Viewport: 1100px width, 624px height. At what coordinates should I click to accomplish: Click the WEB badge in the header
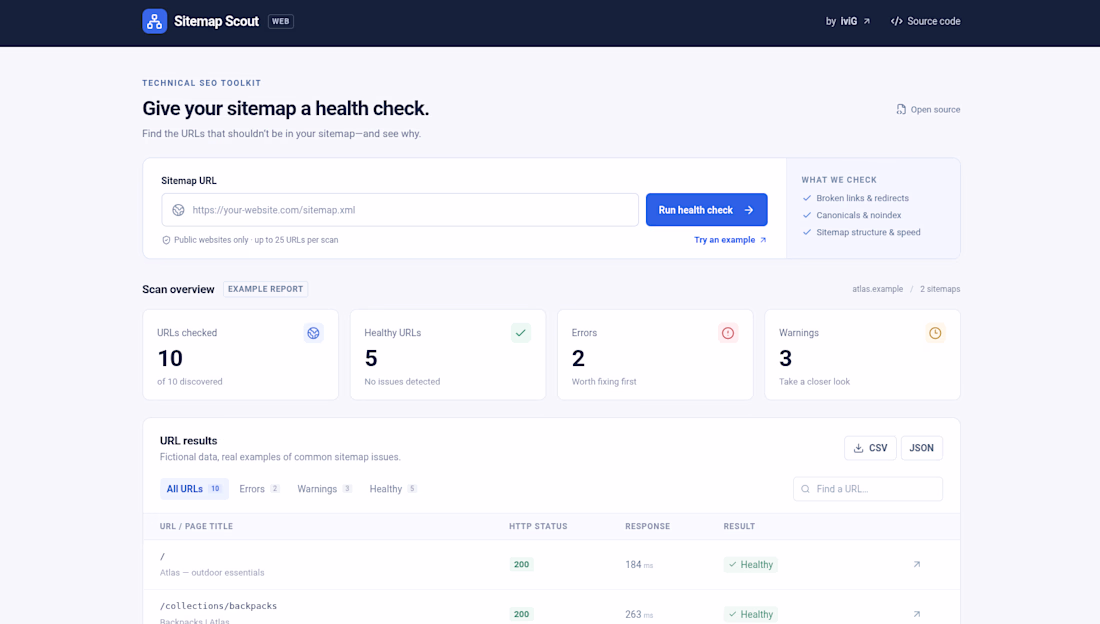coord(281,21)
